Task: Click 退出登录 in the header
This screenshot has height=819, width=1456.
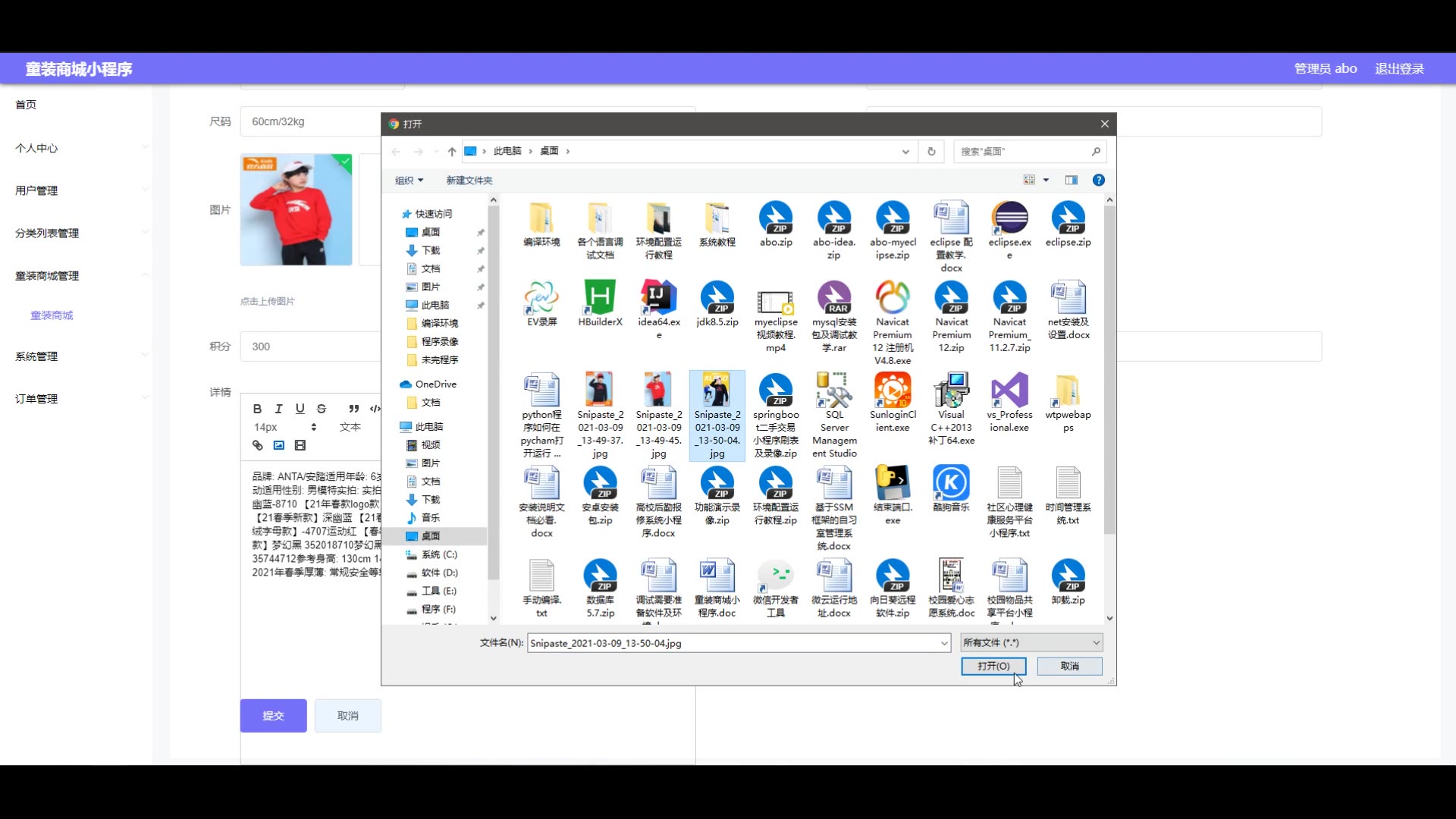Action: (x=1399, y=68)
